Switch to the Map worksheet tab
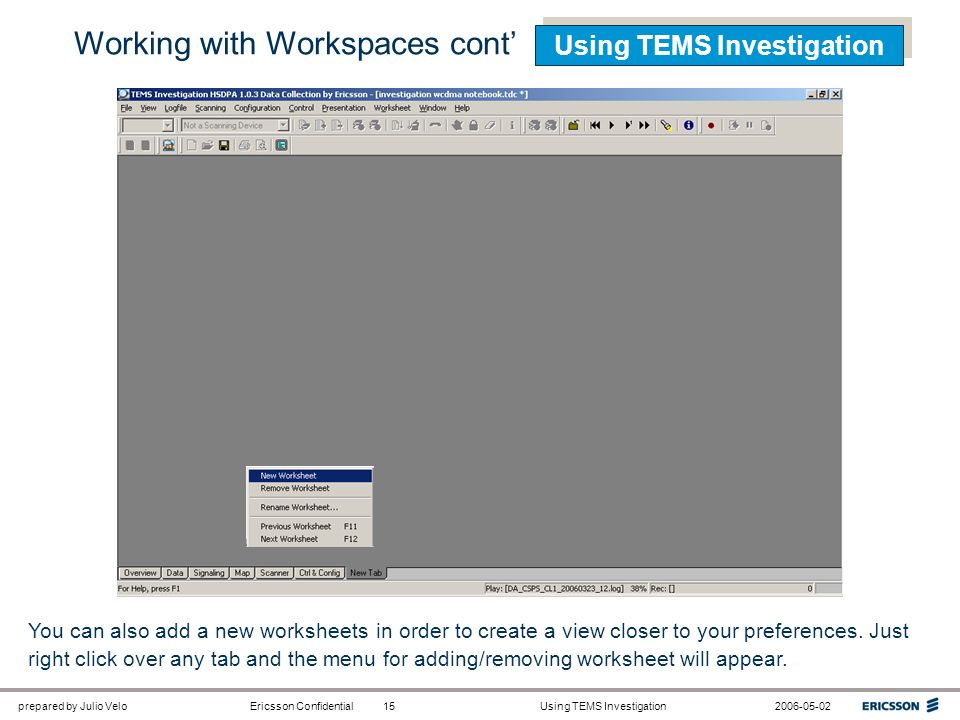960x720 pixels. pos(242,573)
